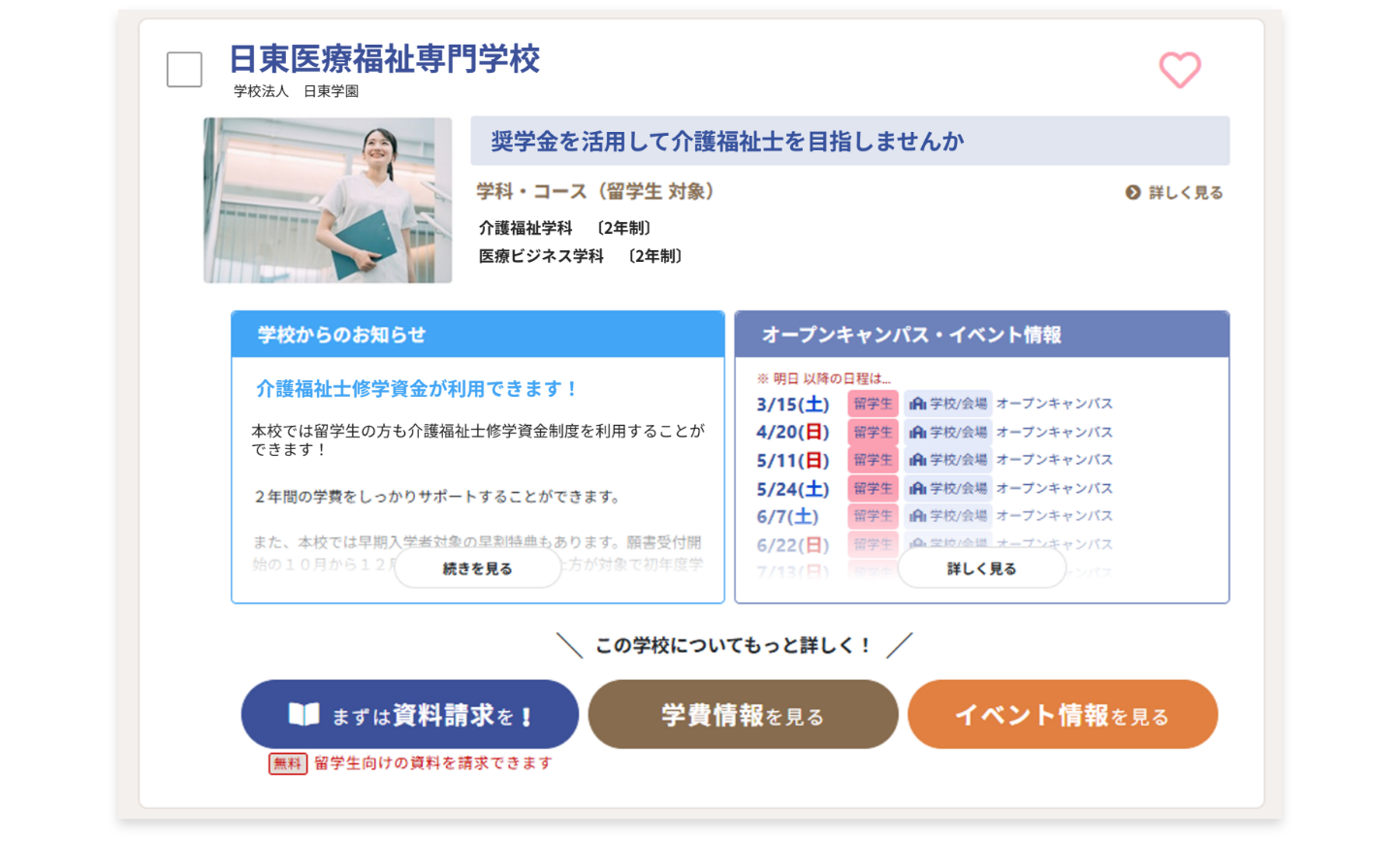The image size is (1400, 842).
Task: Click the 留学生 tag on the 4/20 row
Action: point(873,432)
